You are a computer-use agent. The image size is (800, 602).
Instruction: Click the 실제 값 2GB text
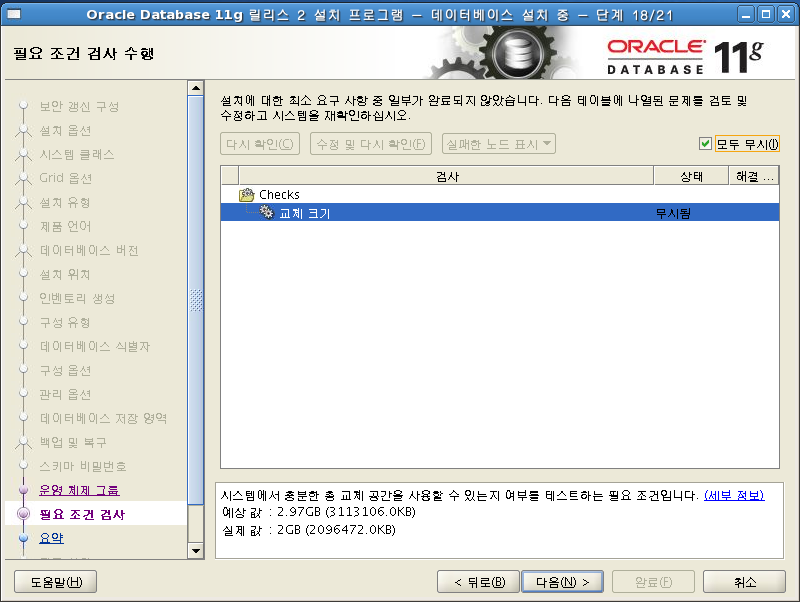309,530
